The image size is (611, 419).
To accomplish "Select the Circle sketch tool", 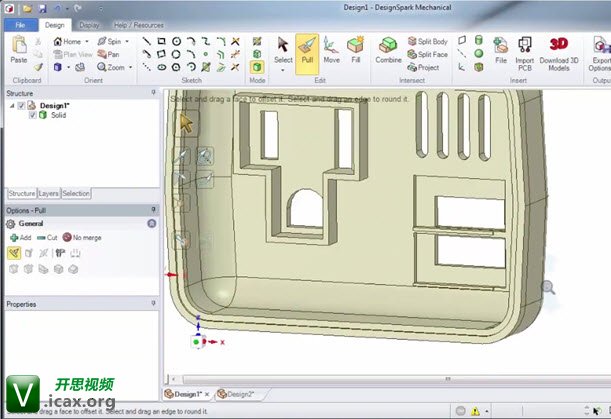I will pyautogui.click(x=176, y=41).
